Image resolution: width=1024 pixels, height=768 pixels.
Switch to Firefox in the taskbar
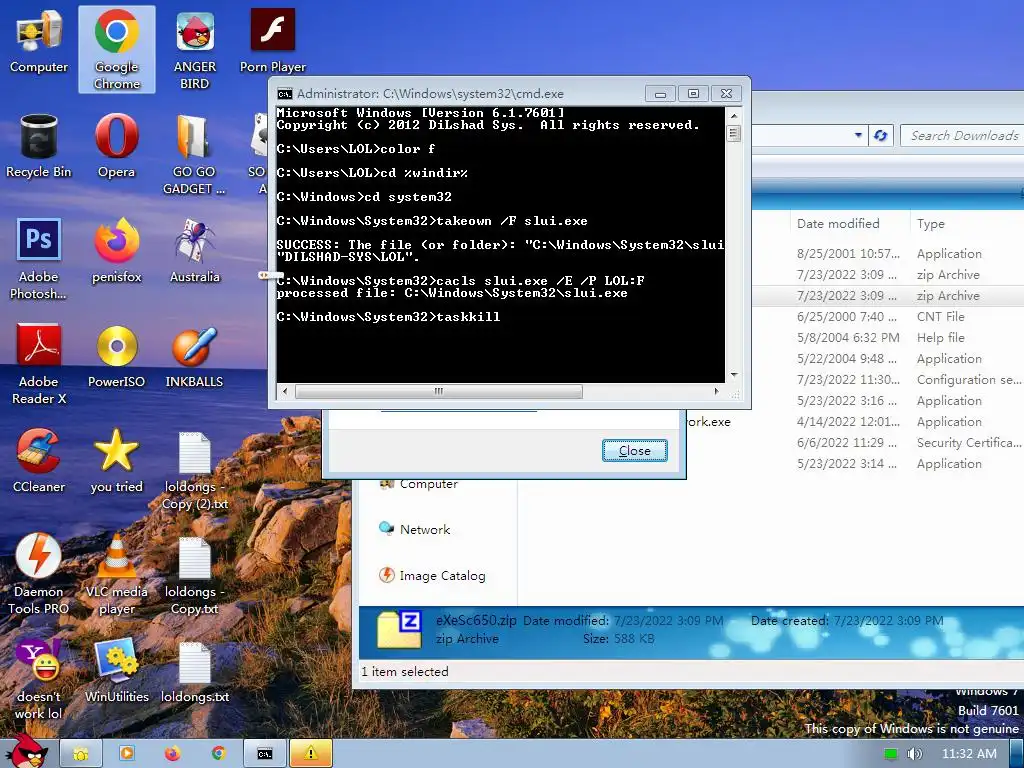tap(172, 754)
